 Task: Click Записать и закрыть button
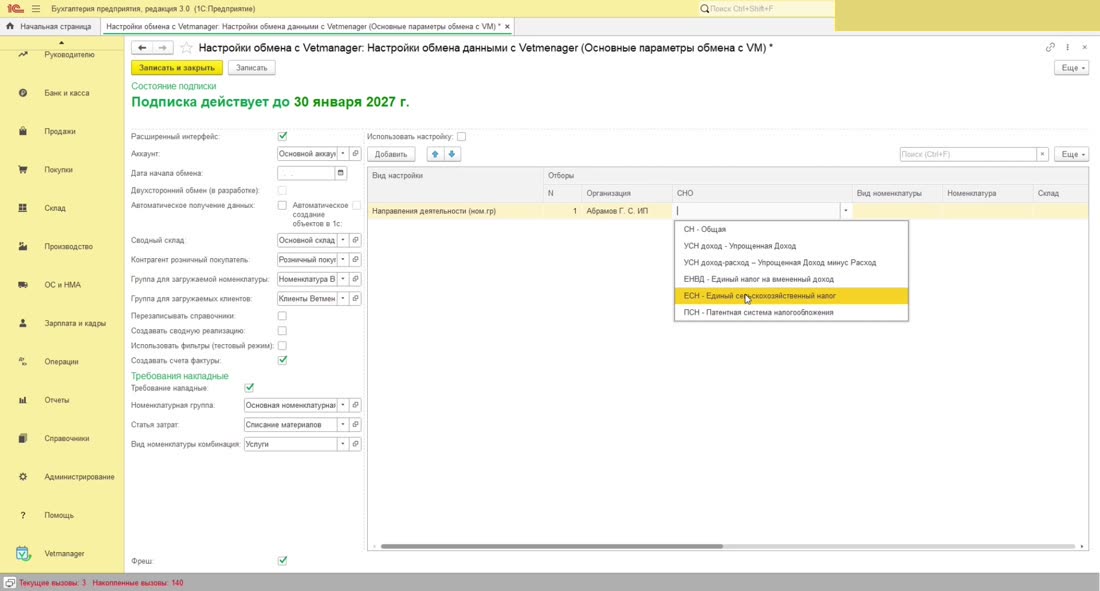(x=177, y=68)
